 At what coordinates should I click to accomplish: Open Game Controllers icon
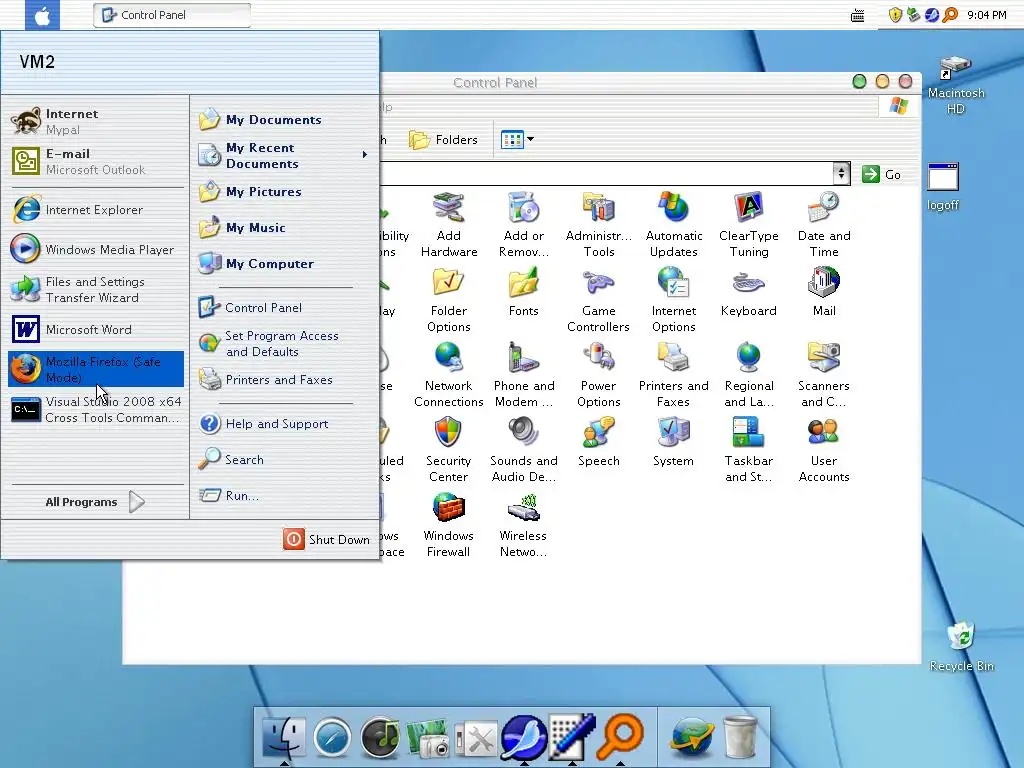click(x=599, y=300)
